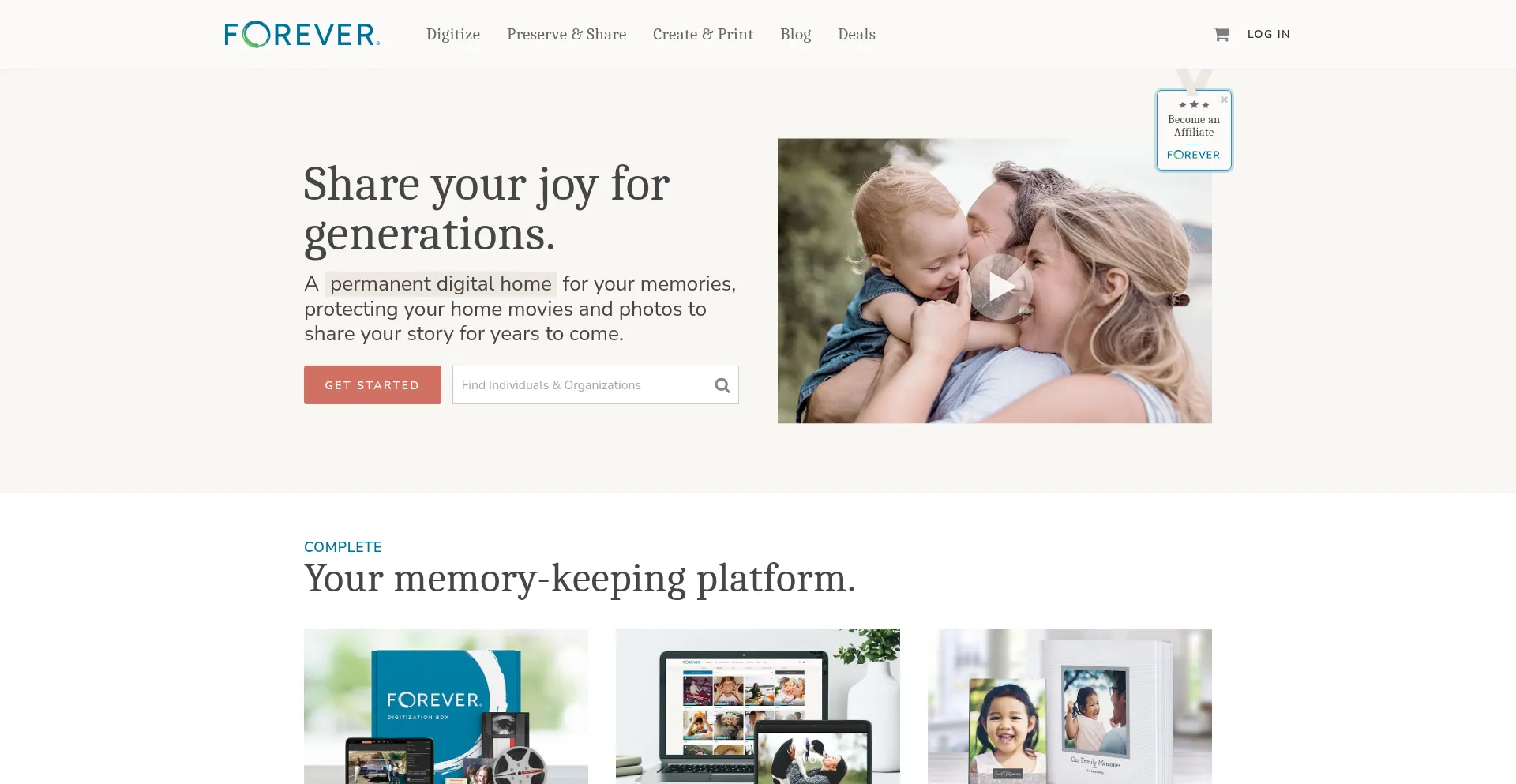Image resolution: width=1516 pixels, height=784 pixels.
Task: Click the LOG IN link
Action: (1268, 34)
